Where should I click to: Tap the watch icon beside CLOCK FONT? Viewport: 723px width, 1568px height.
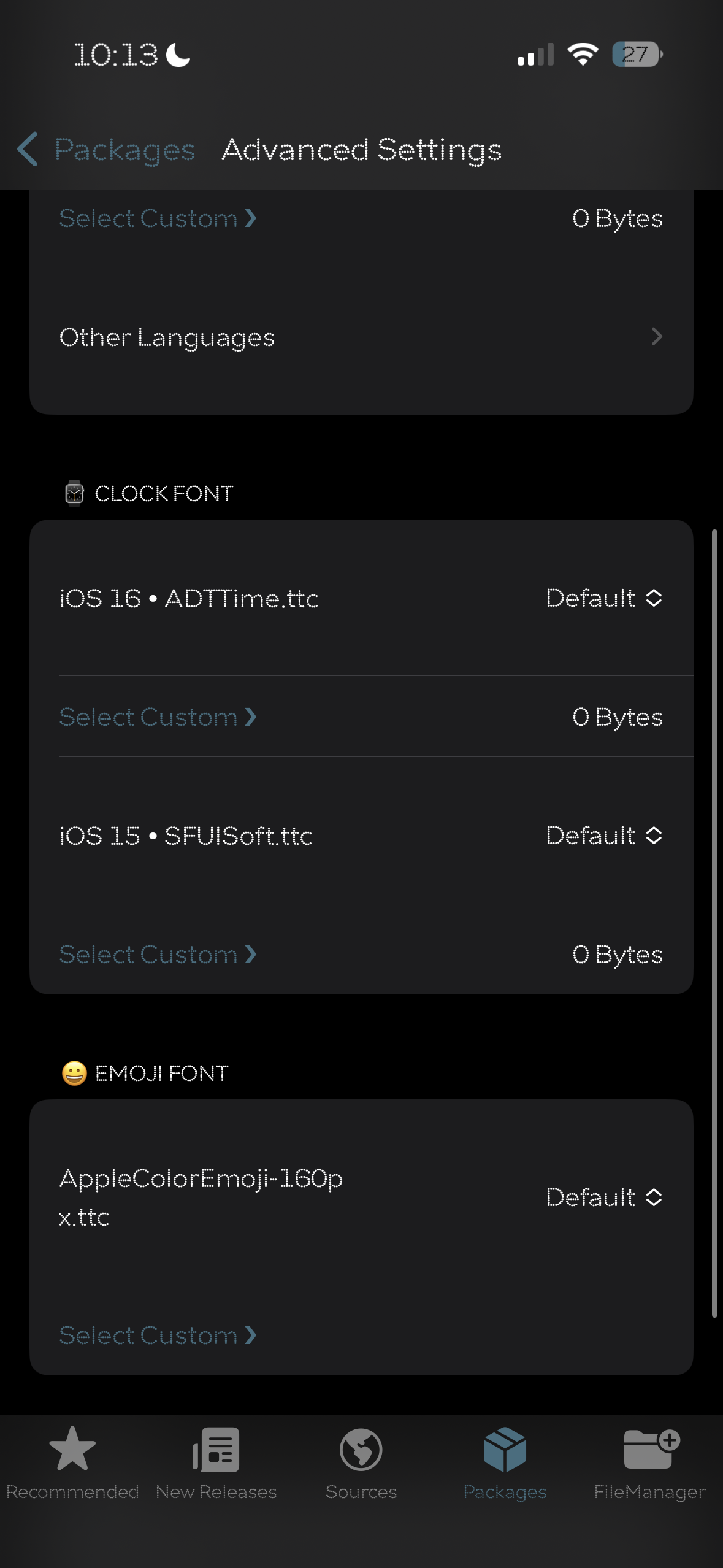74,493
